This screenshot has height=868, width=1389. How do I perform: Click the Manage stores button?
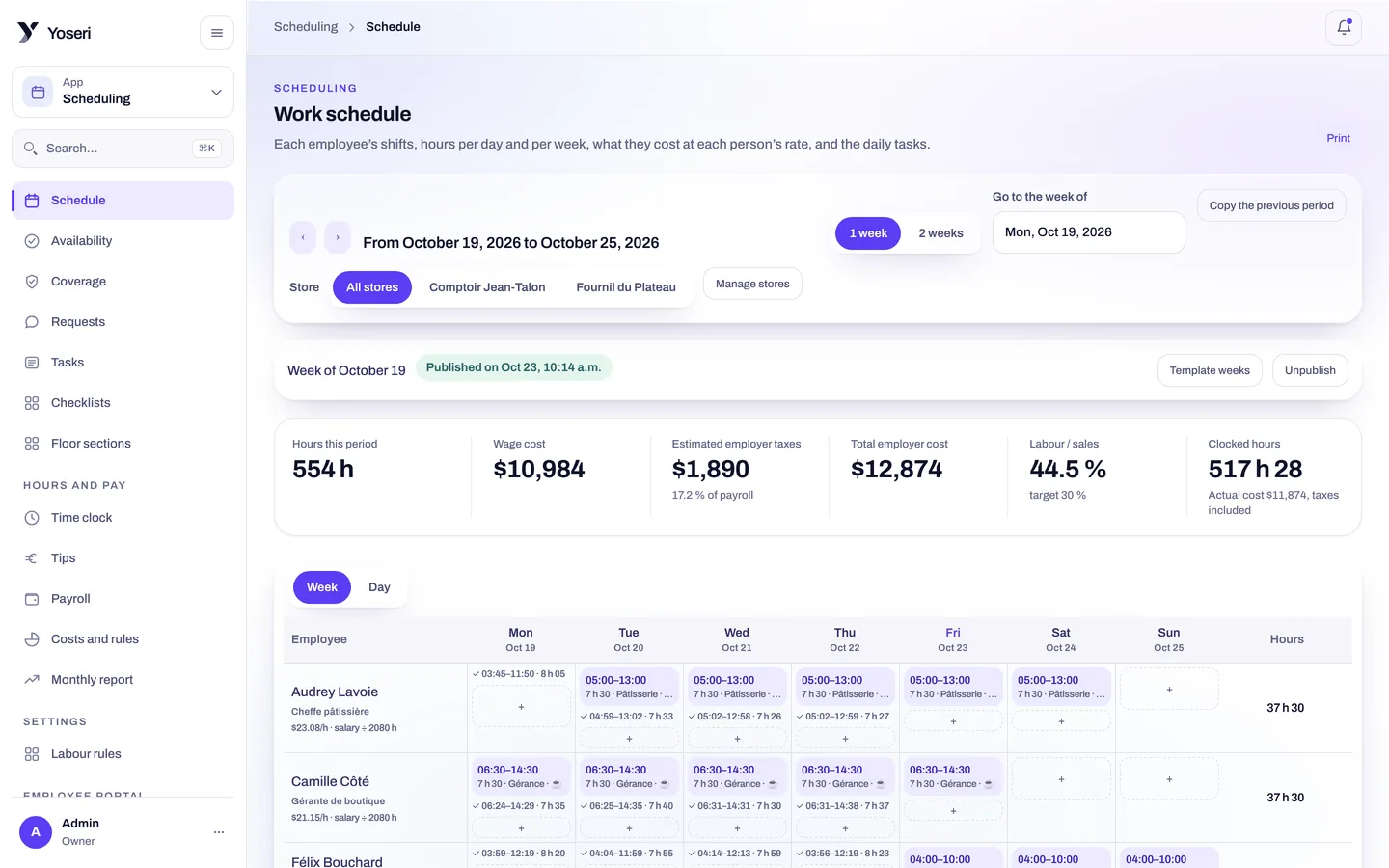(x=752, y=284)
